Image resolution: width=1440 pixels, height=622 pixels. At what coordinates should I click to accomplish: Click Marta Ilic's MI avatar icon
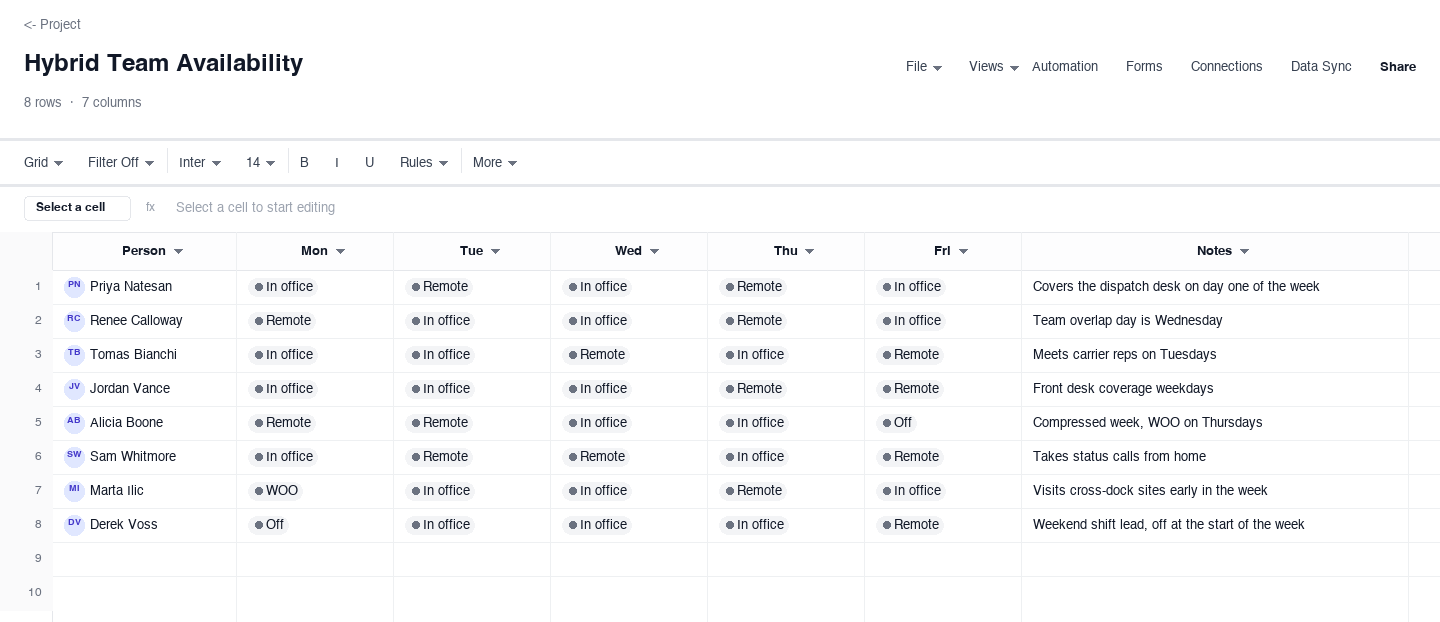point(74,491)
